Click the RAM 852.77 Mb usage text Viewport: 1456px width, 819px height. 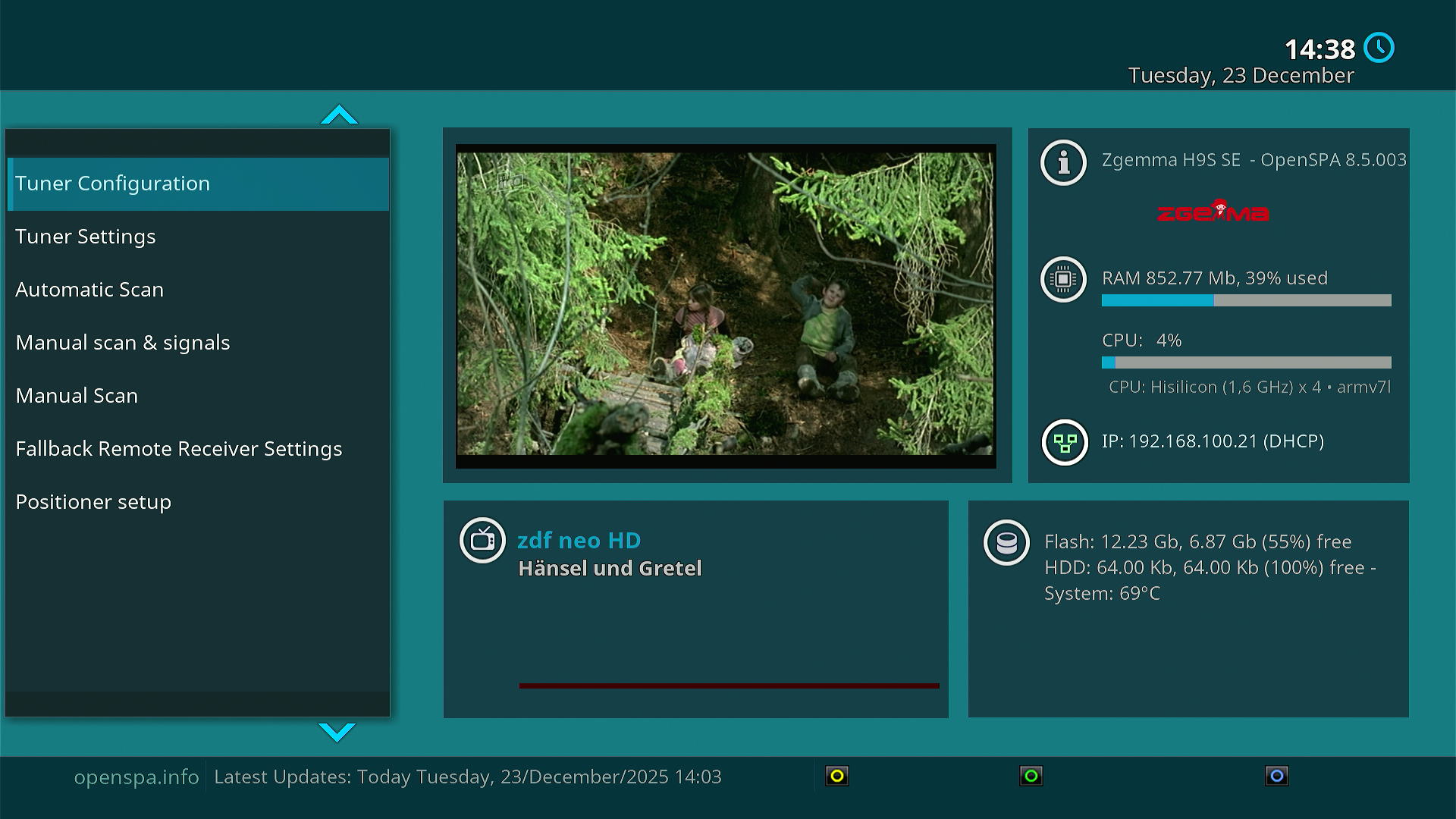pyautogui.click(x=1215, y=278)
